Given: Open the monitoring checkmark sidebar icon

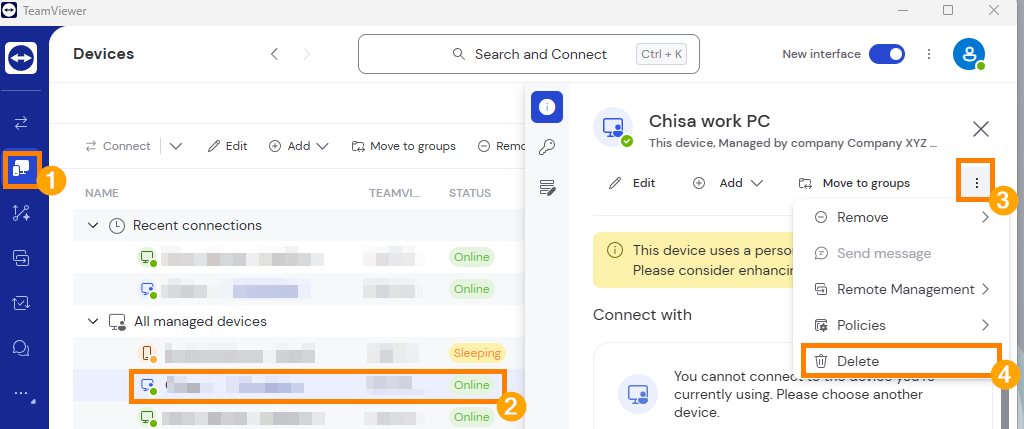Looking at the screenshot, I should [21, 303].
